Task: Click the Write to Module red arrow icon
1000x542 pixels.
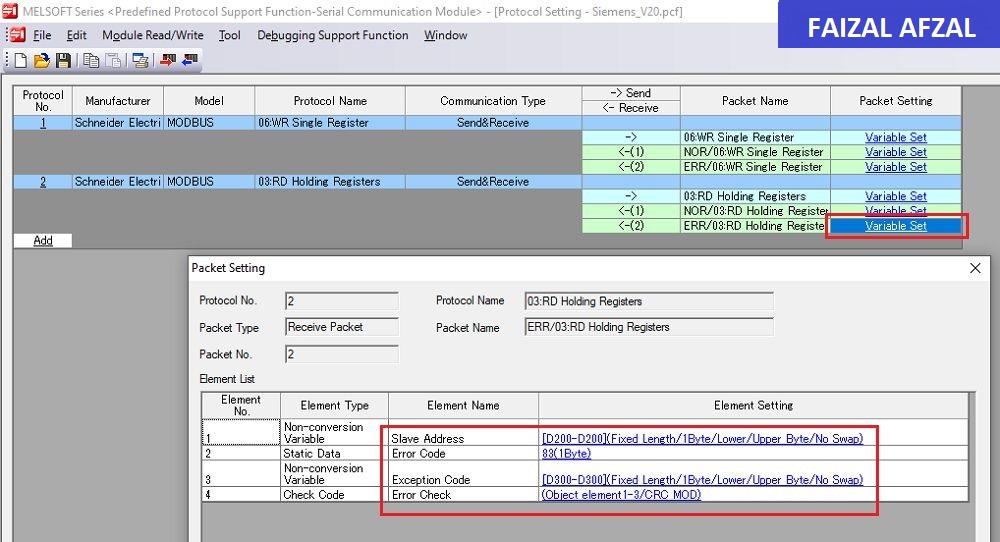Action: pos(168,60)
